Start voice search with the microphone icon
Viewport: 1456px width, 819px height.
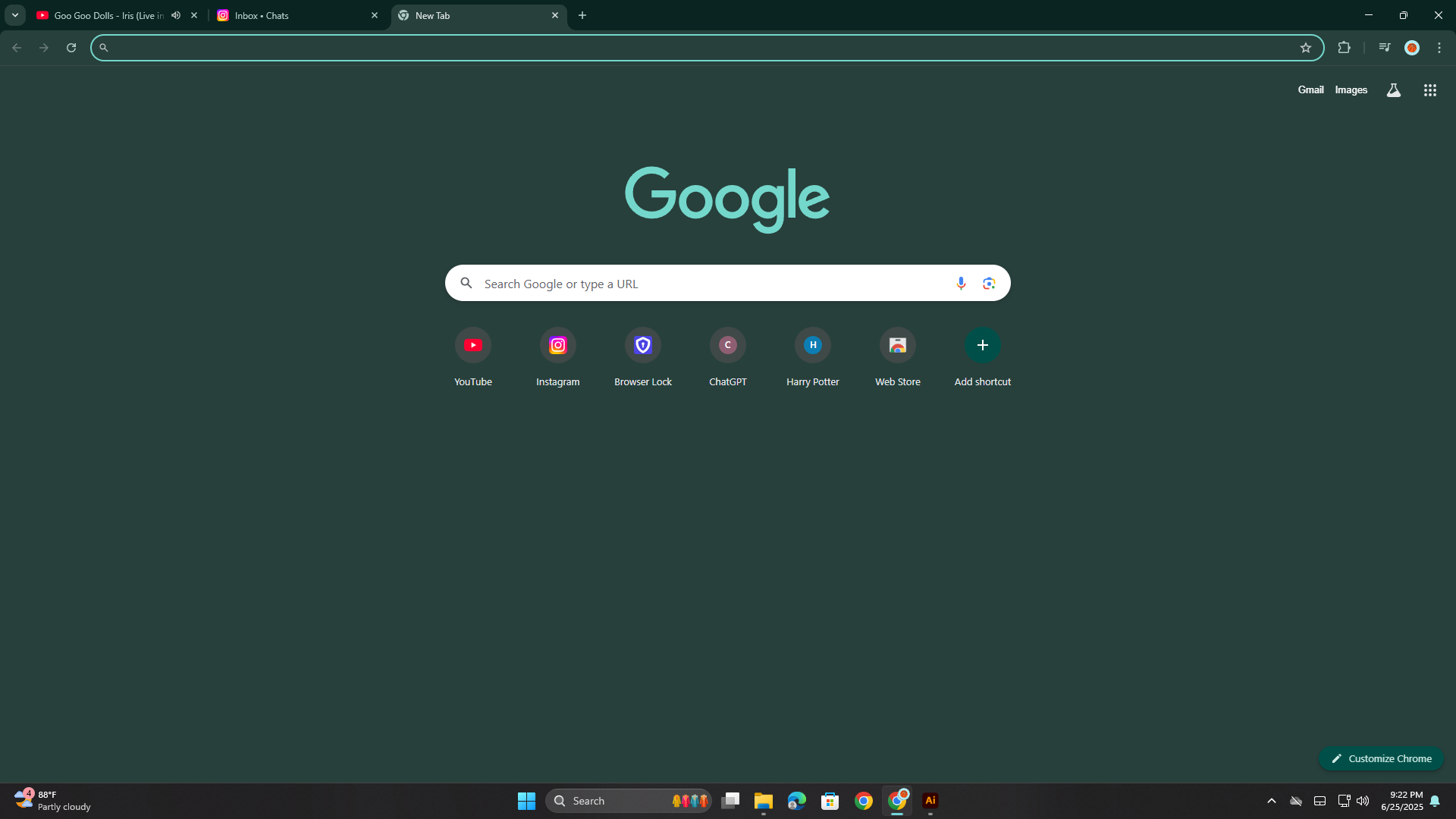[x=961, y=283]
